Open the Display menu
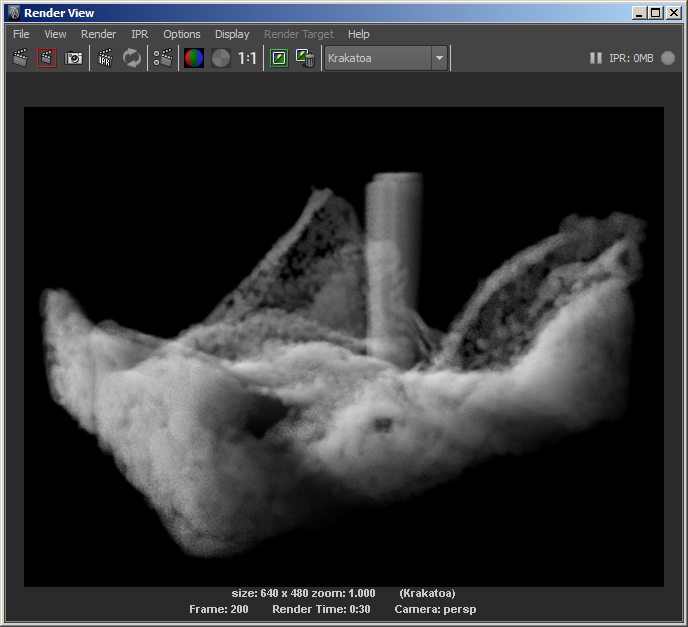This screenshot has height=627, width=688. pyautogui.click(x=232, y=34)
